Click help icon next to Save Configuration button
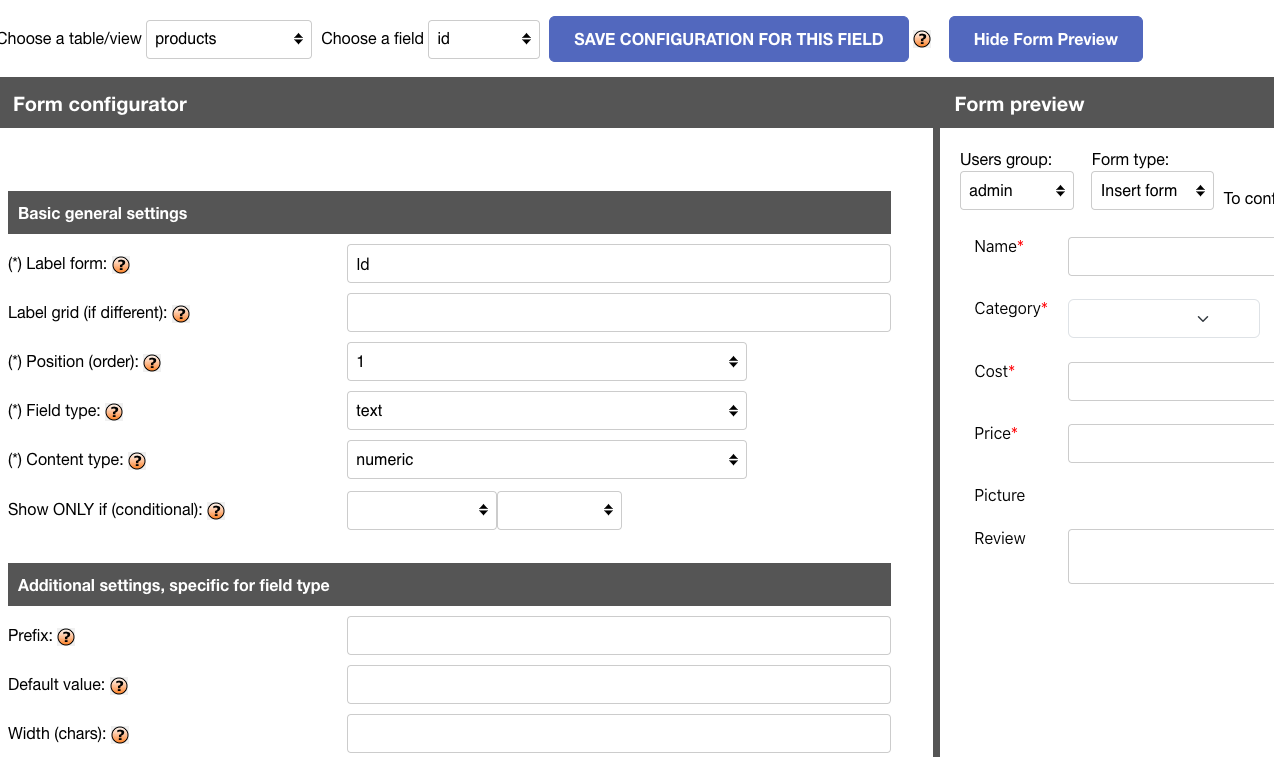This screenshot has height=757, width=1274. (922, 40)
